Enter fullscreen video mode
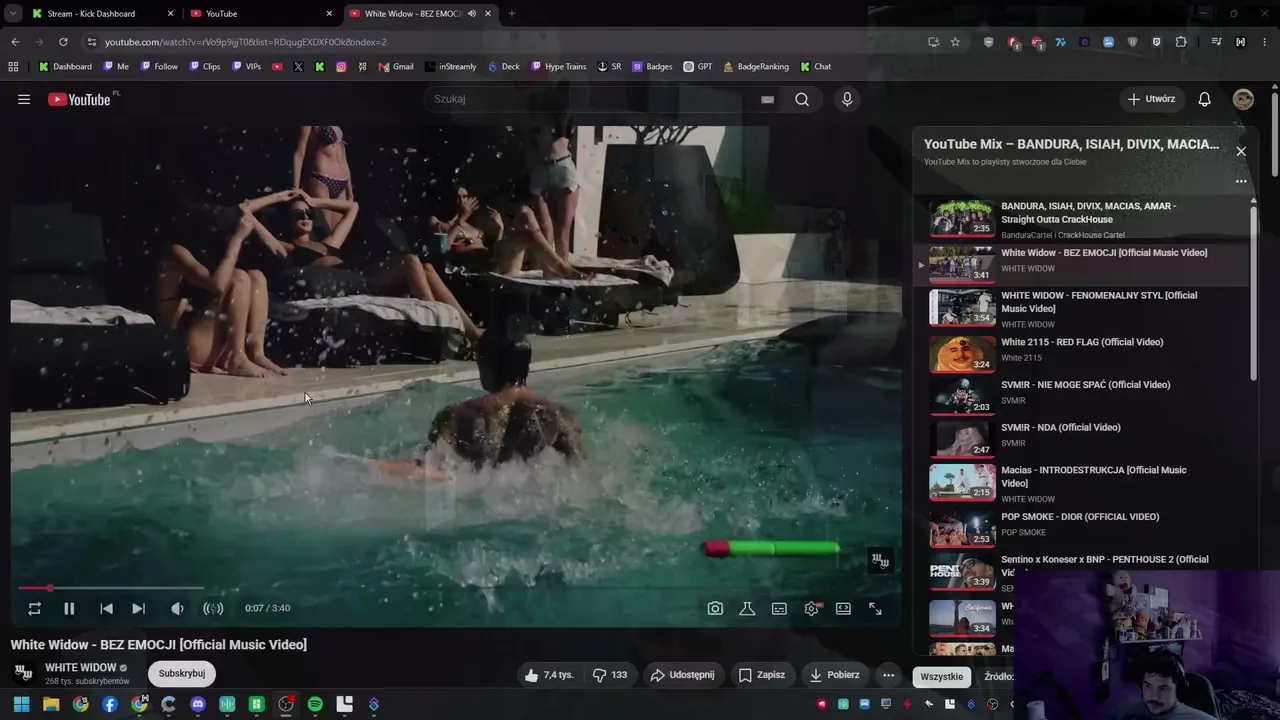This screenshot has height=720, width=1280. [x=875, y=608]
